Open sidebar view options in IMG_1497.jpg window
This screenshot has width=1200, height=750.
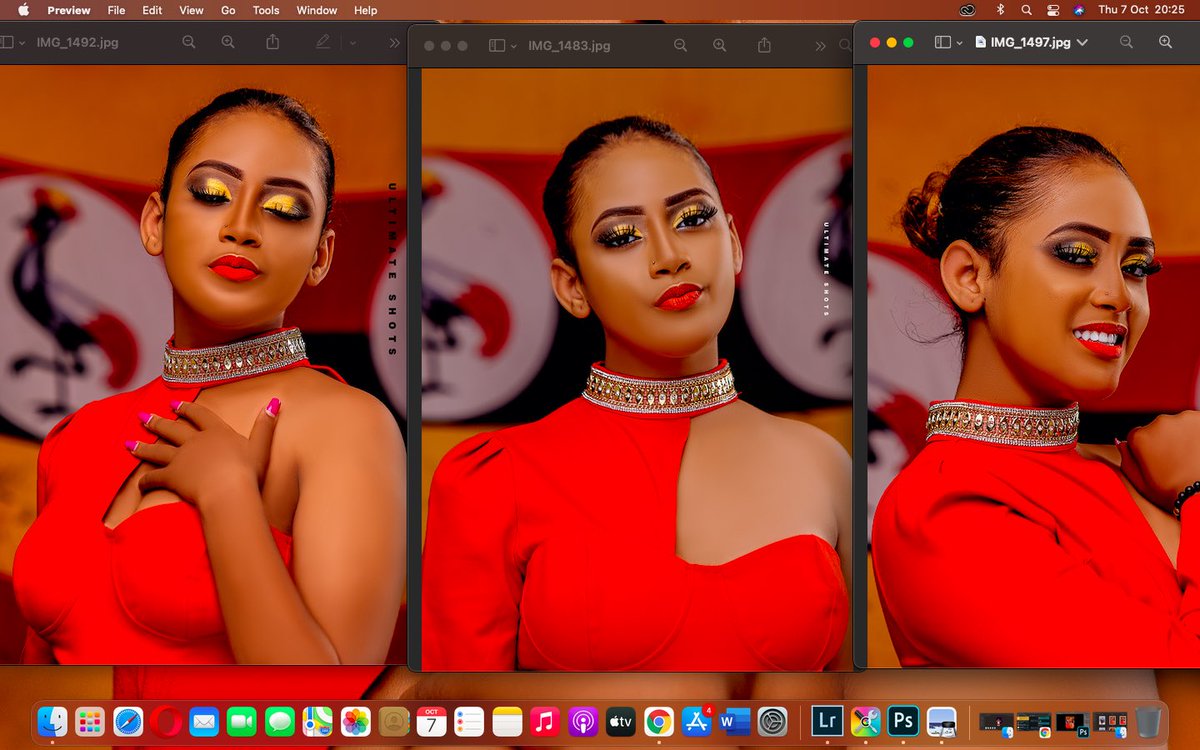[x=959, y=43]
